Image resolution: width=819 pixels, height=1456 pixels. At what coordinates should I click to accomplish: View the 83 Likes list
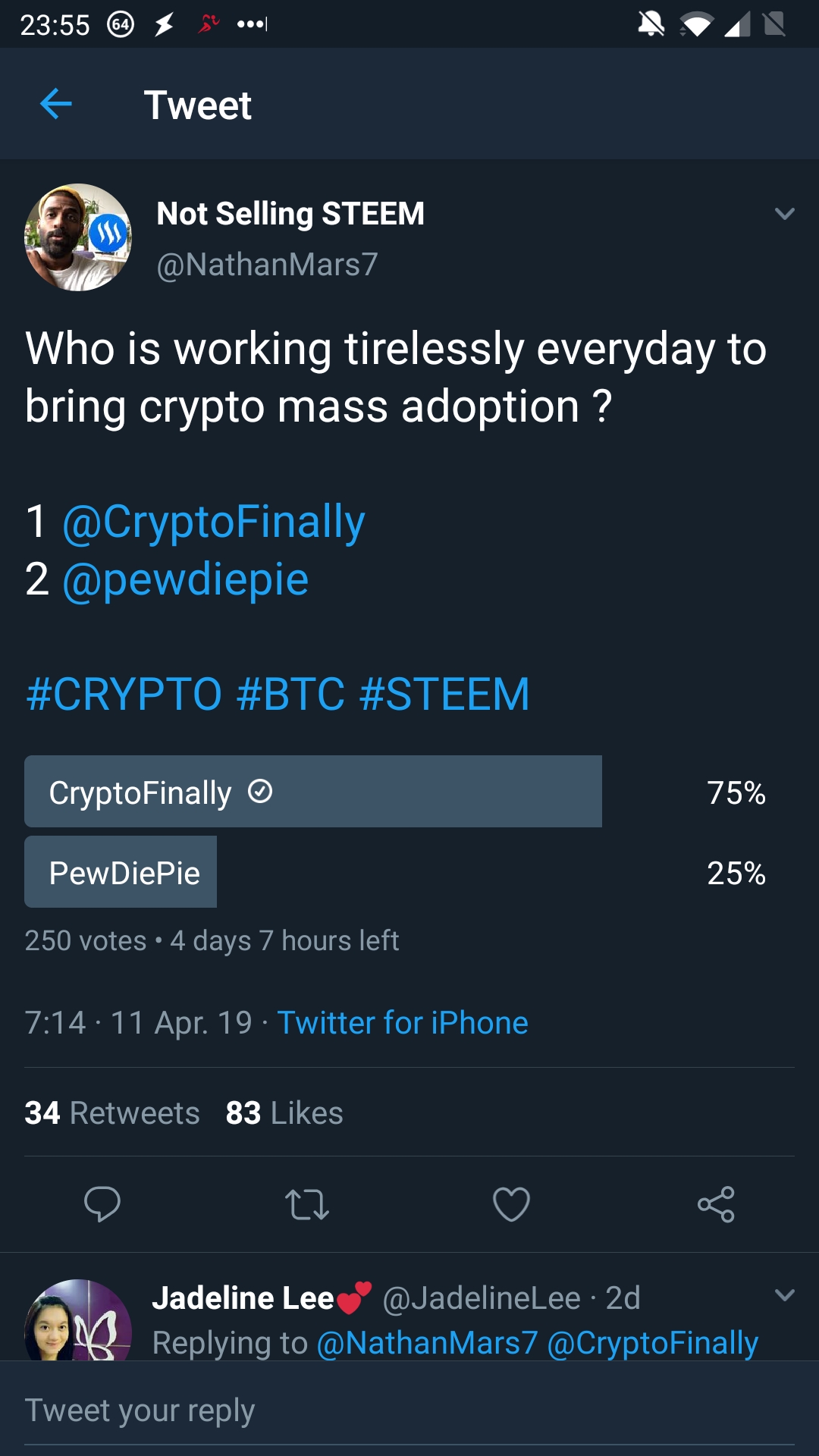point(284,1113)
